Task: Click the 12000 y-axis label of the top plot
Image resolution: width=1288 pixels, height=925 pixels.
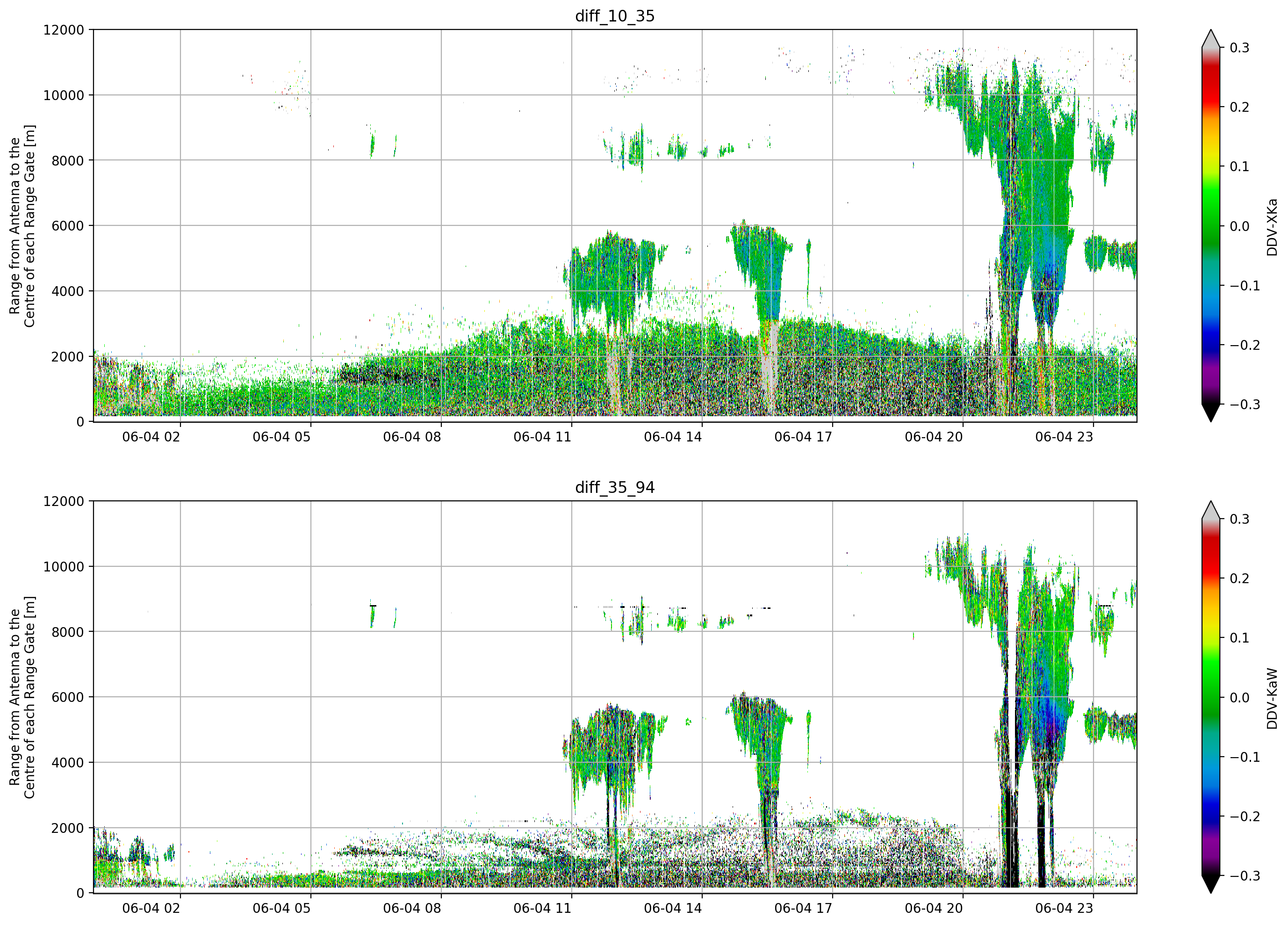Action: point(64,29)
